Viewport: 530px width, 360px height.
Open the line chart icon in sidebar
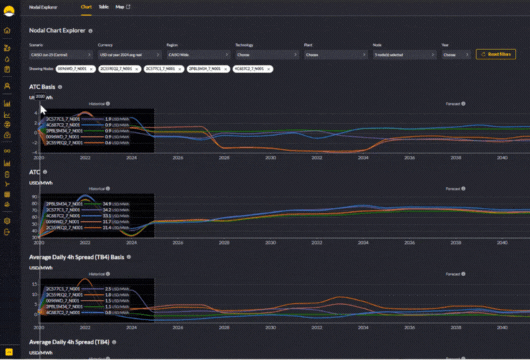pos(7,115)
